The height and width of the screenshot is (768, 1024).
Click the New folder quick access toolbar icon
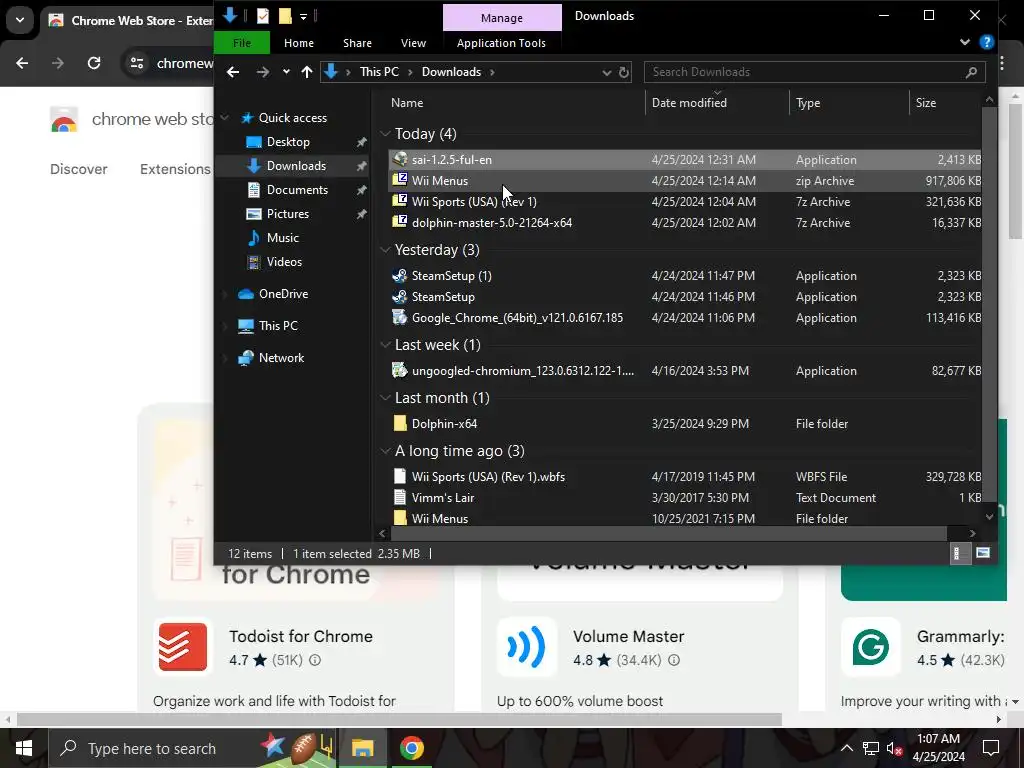tap(285, 16)
